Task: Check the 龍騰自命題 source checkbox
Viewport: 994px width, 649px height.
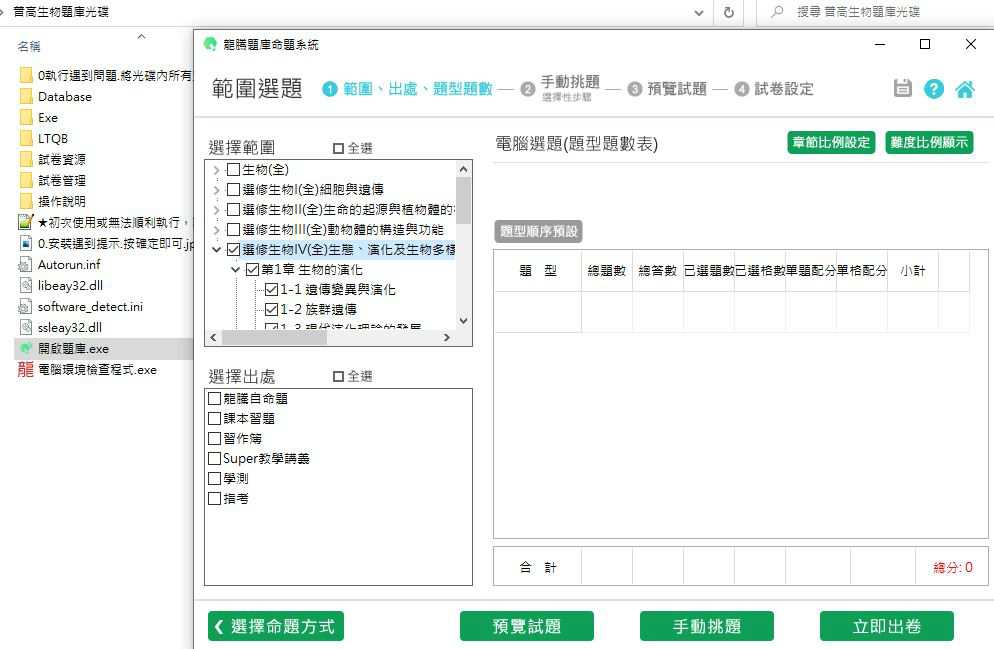Action: coord(214,398)
